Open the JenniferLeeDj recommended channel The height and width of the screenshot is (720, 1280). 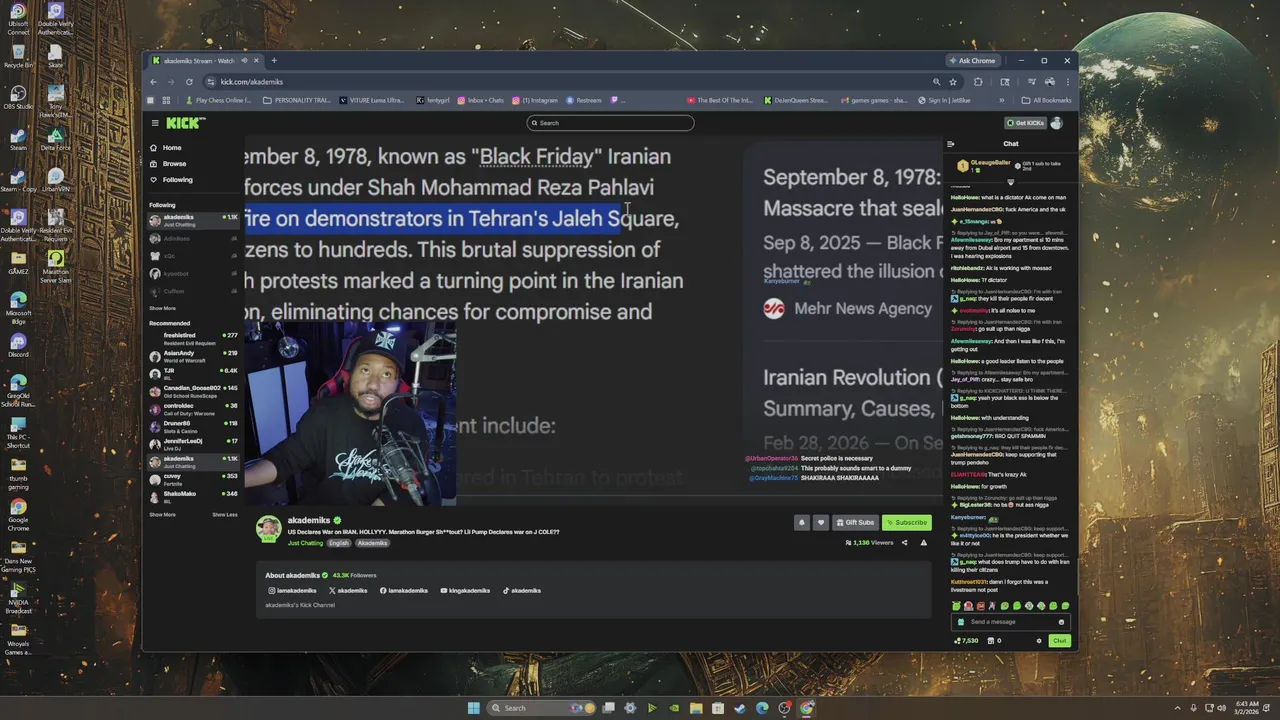pyautogui.click(x=193, y=443)
